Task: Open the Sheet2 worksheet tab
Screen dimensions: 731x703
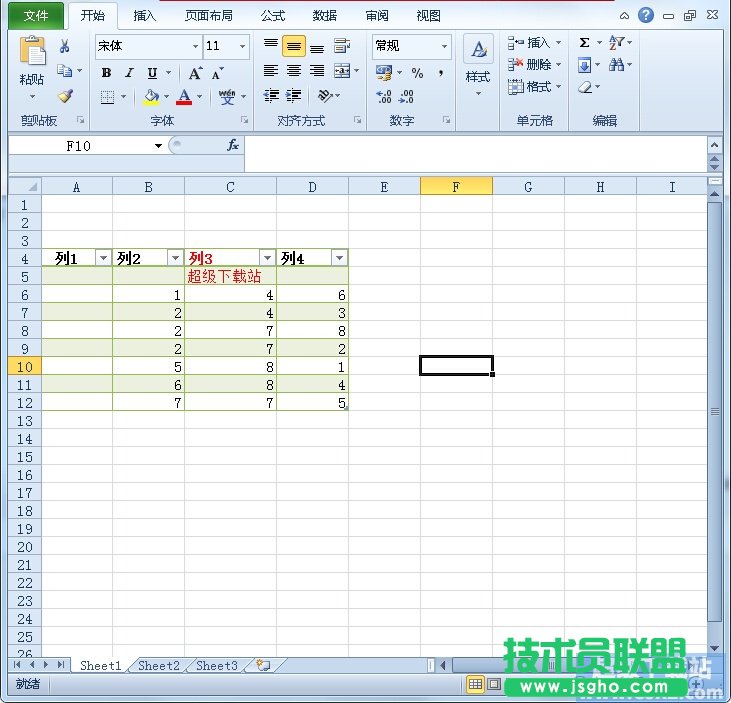Action: coord(159,665)
